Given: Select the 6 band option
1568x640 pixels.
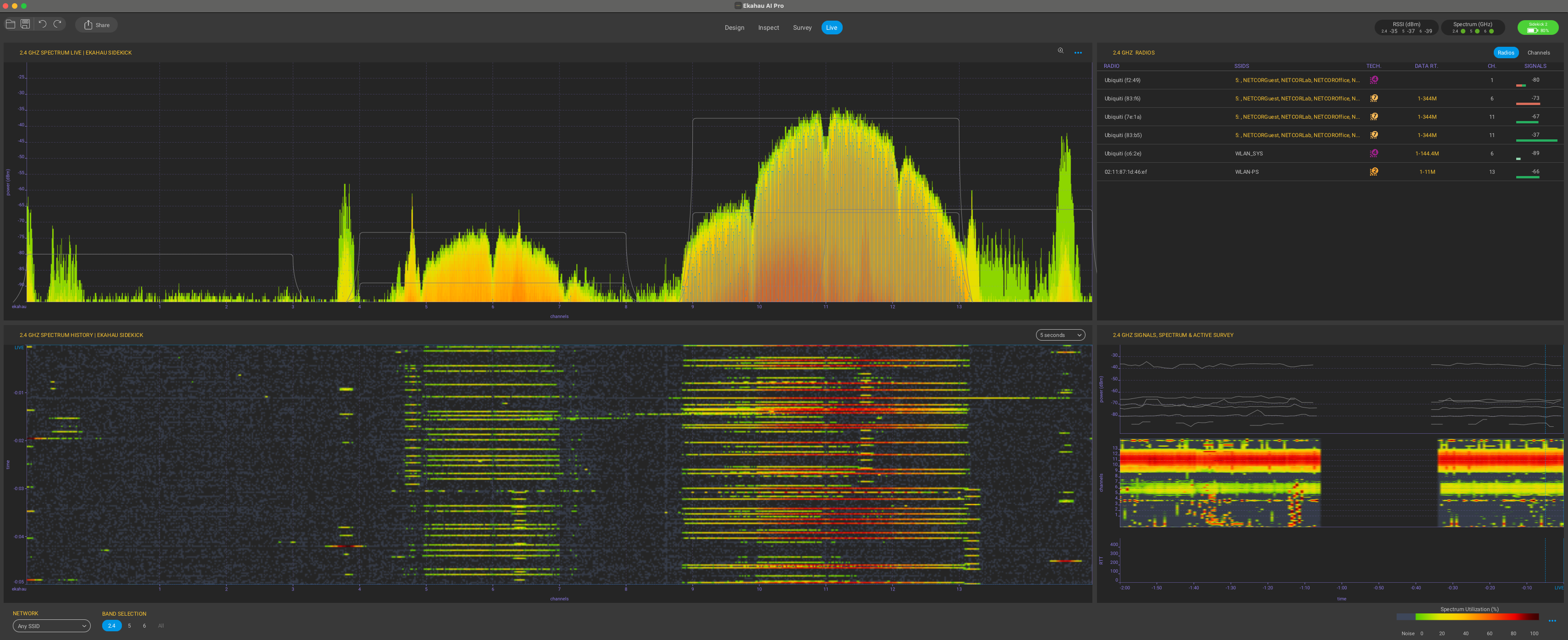Looking at the screenshot, I should pyautogui.click(x=144, y=625).
